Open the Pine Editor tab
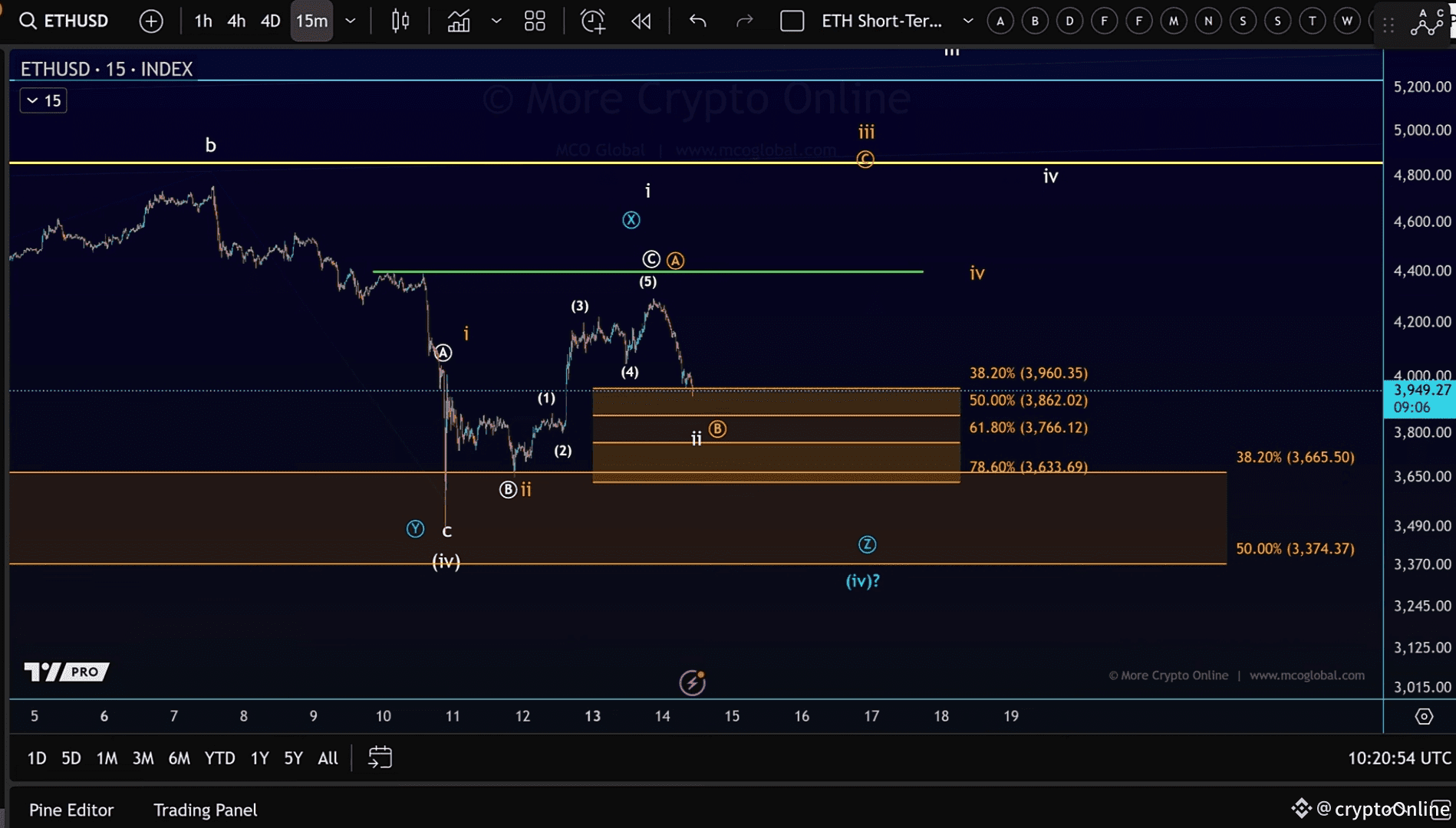This screenshot has height=828, width=1456. tap(71, 810)
